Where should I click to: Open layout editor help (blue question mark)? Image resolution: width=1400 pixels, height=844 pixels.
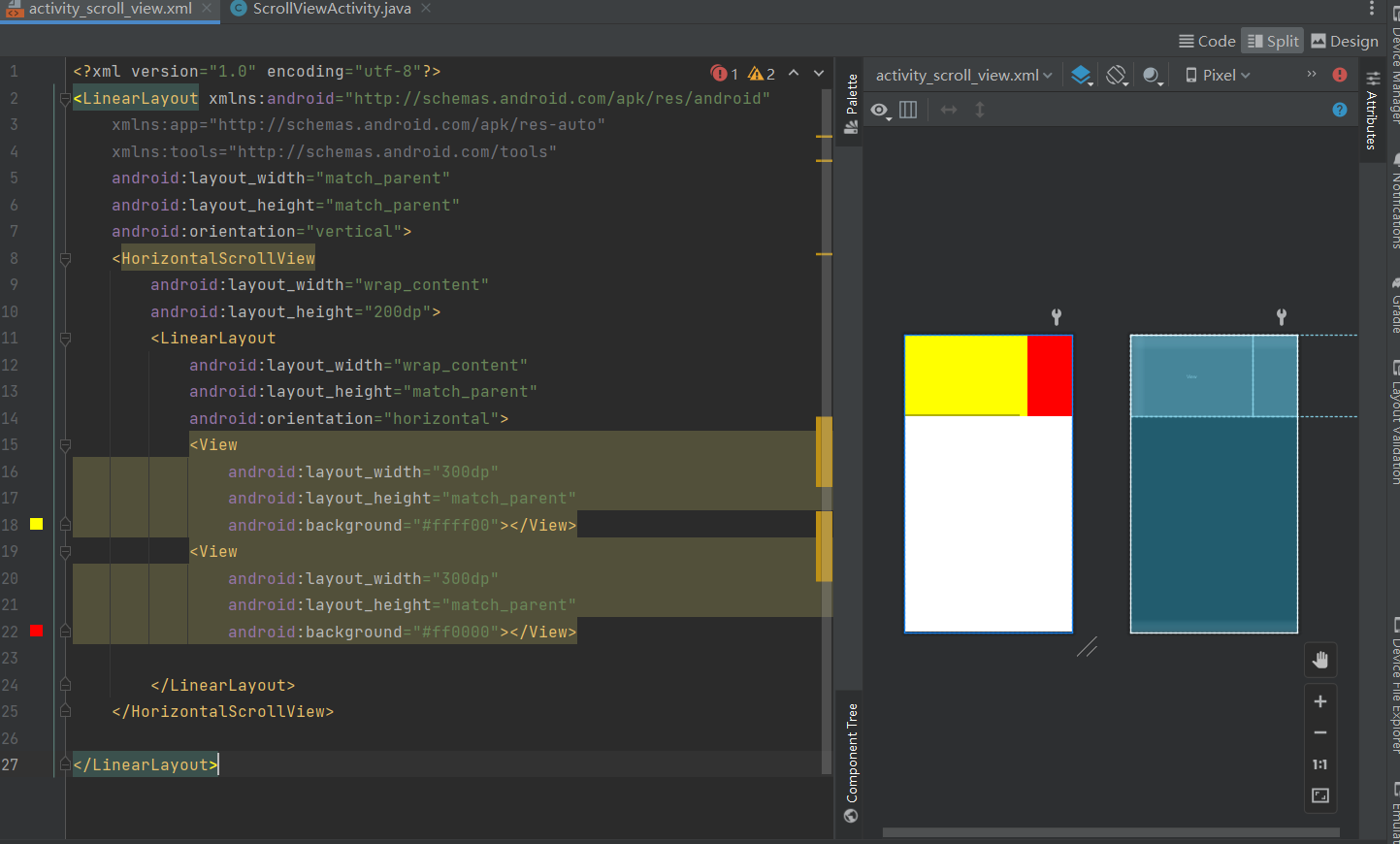(1340, 110)
